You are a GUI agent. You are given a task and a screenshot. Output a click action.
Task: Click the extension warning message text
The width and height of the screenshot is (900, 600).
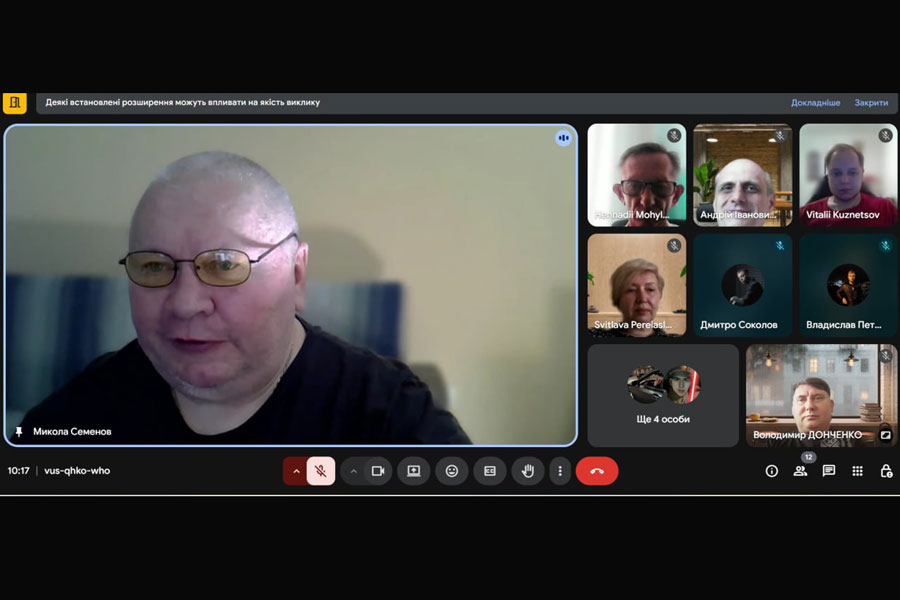click(183, 103)
